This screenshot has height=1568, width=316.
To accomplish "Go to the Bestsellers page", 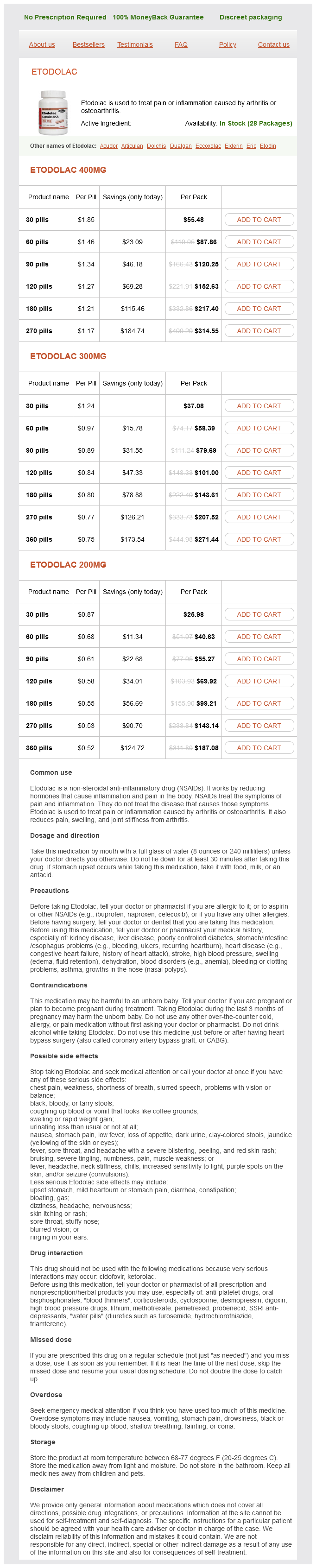I will (x=88, y=44).
